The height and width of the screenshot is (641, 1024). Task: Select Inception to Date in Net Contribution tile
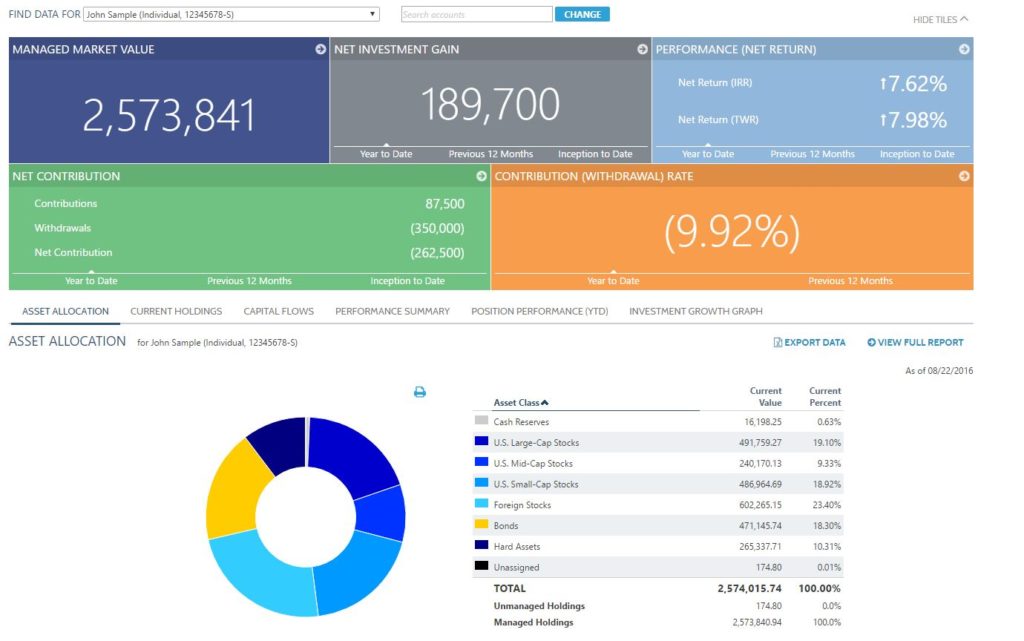[408, 281]
